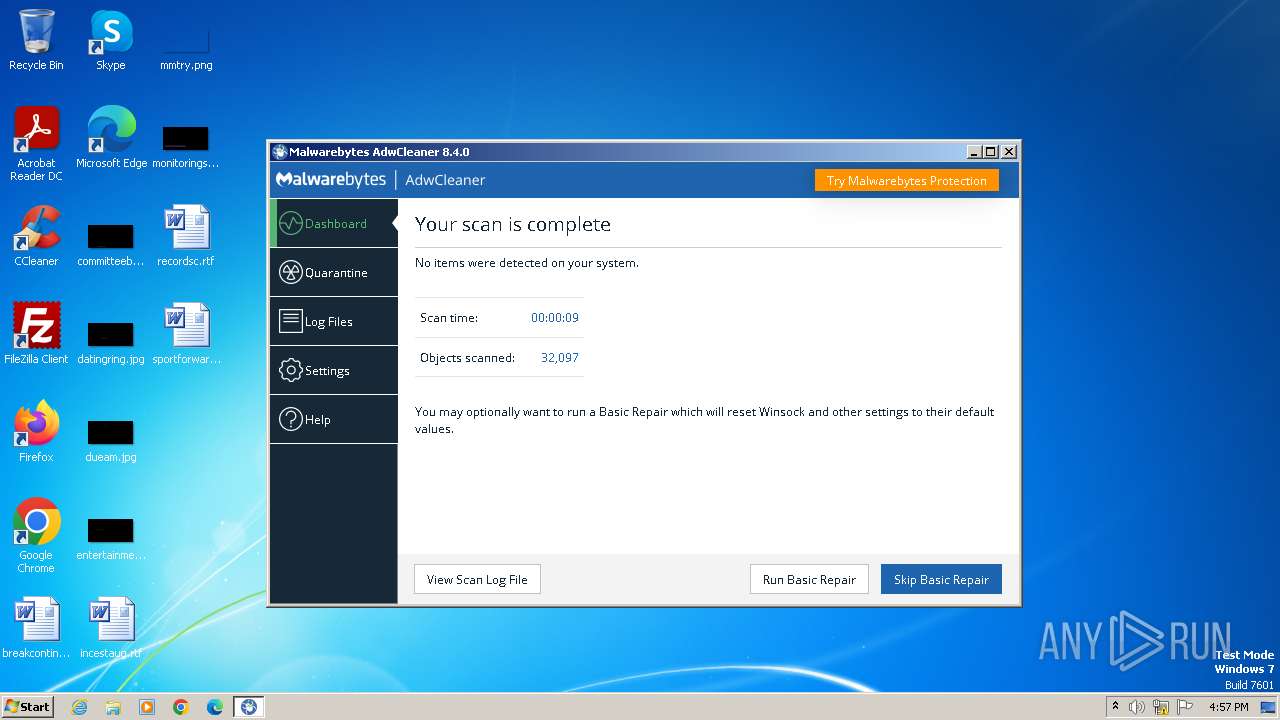Select the FileZilla Client desktop icon
This screenshot has width=1280, height=720.
[36, 334]
